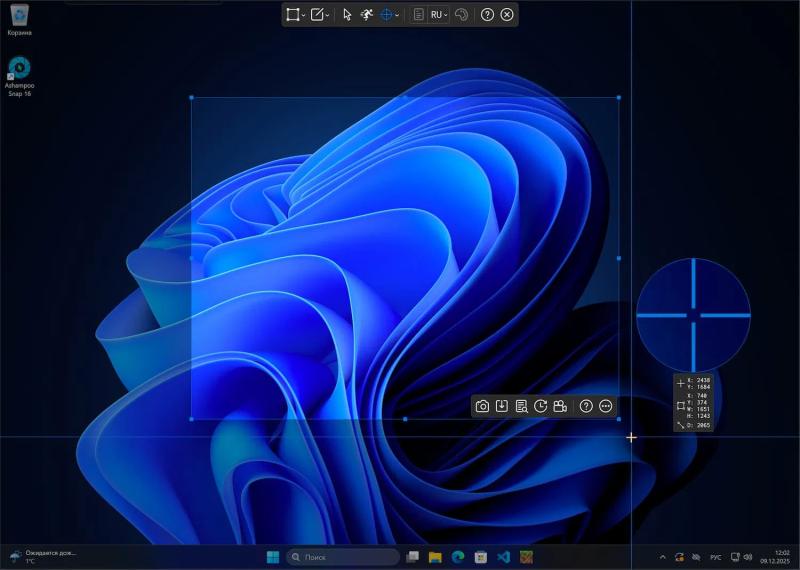Click the text recognition document icon
The height and width of the screenshot is (570, 800).
point(419,15)
